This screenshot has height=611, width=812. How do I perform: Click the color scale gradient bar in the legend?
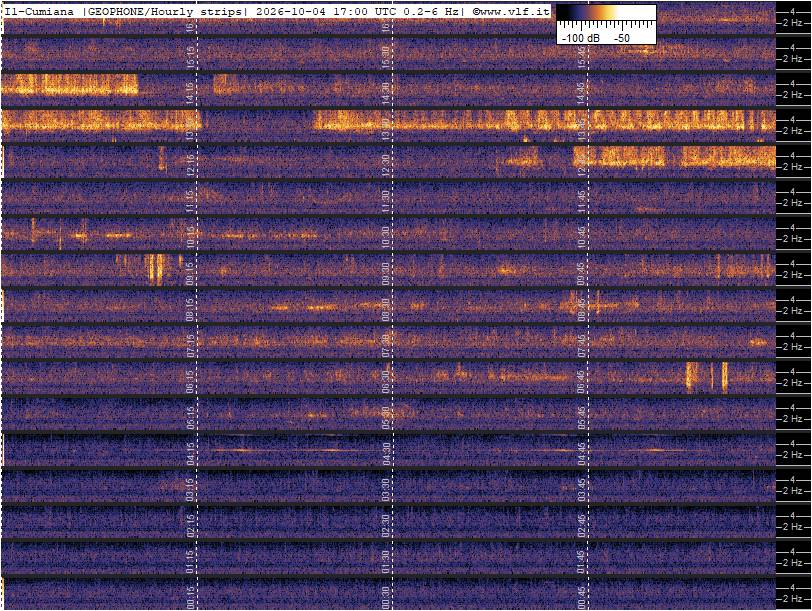[606, 12]
